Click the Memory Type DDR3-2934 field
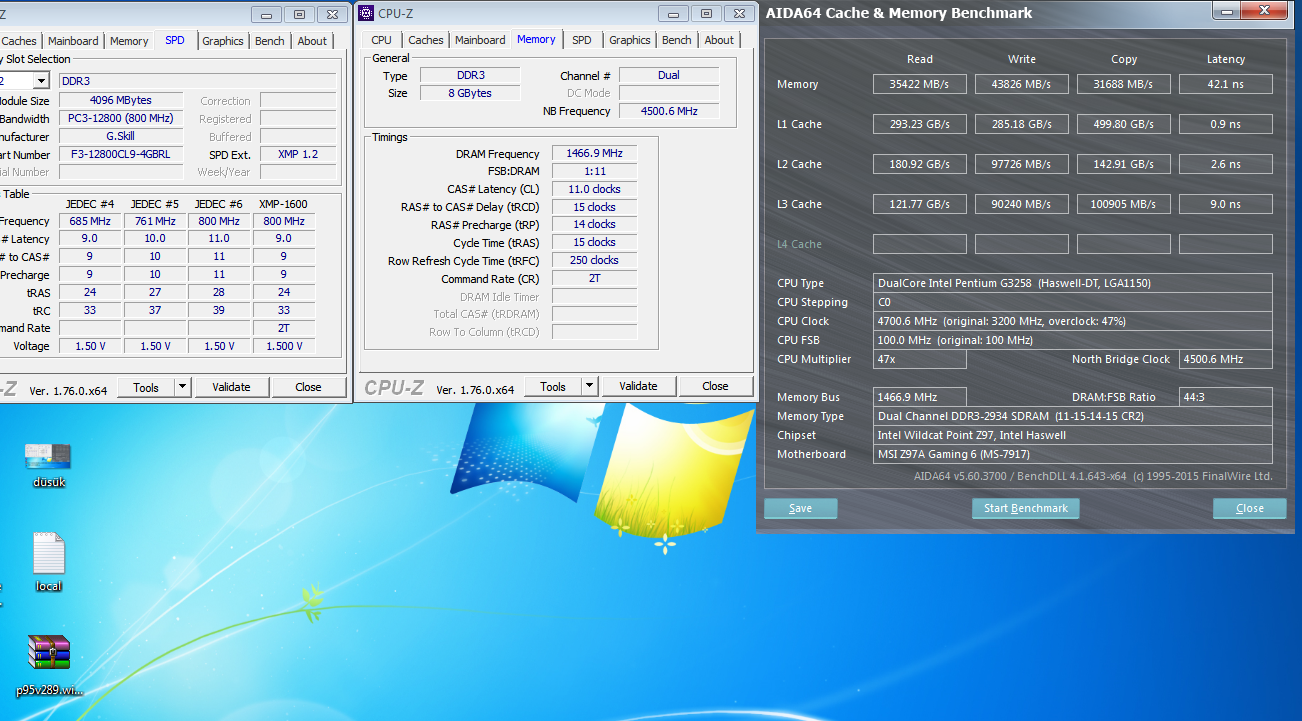 click(x=1073, y=416)
